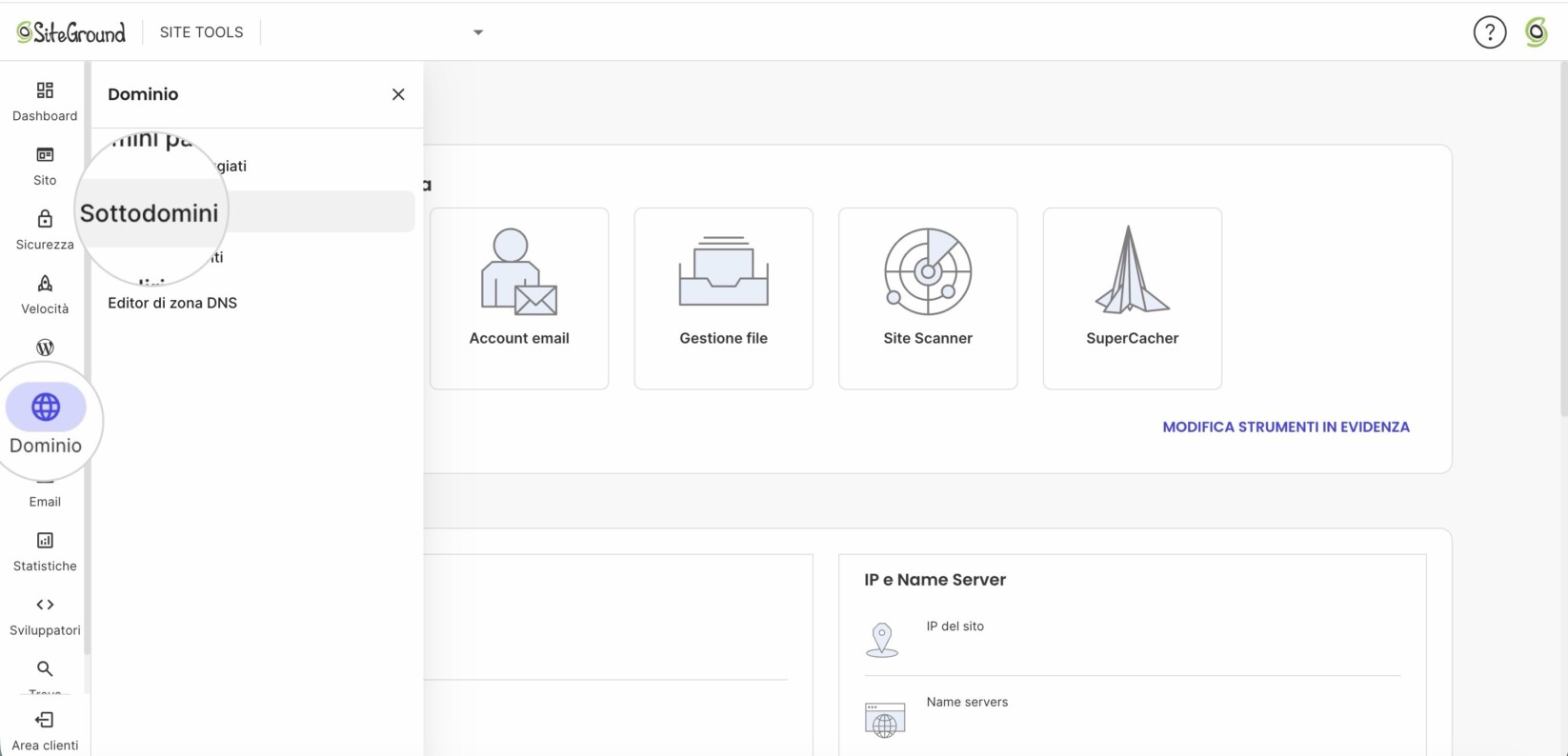Click the IP del sito label
1568x756 pixels.
click(x=955, y=627)
